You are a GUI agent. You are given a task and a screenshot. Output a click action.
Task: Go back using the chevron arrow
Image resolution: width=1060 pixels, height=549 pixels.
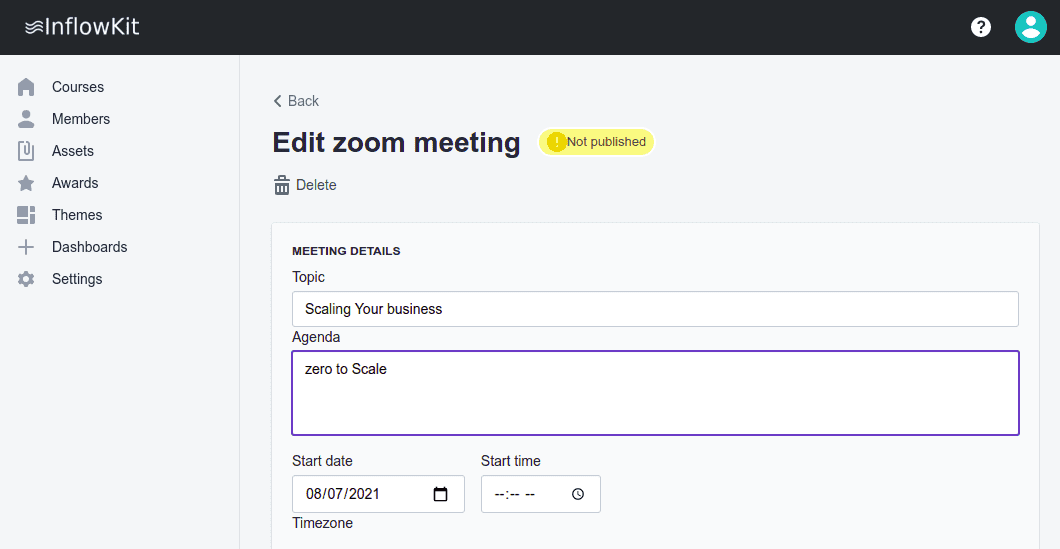[278, 101]
